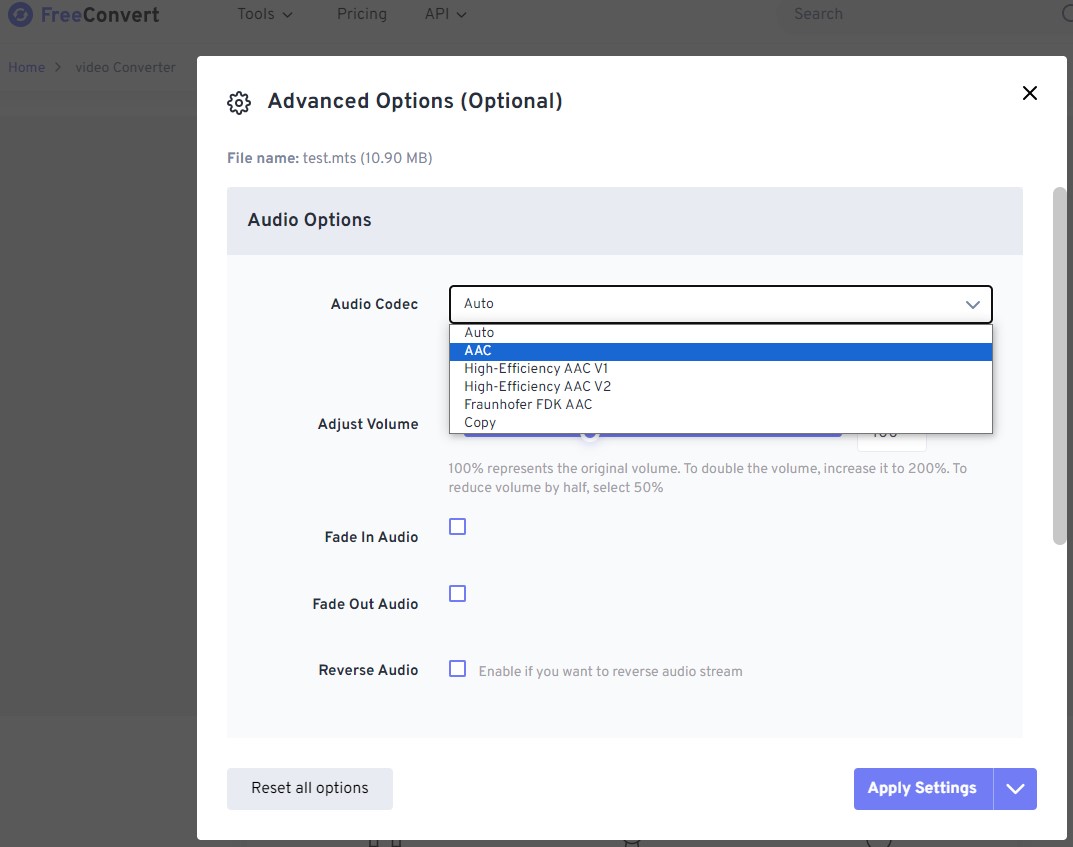This screenshot has height=847, width=1073.
Task: Click the dialog vertical scrollbar
Action: click(1059, 366)
